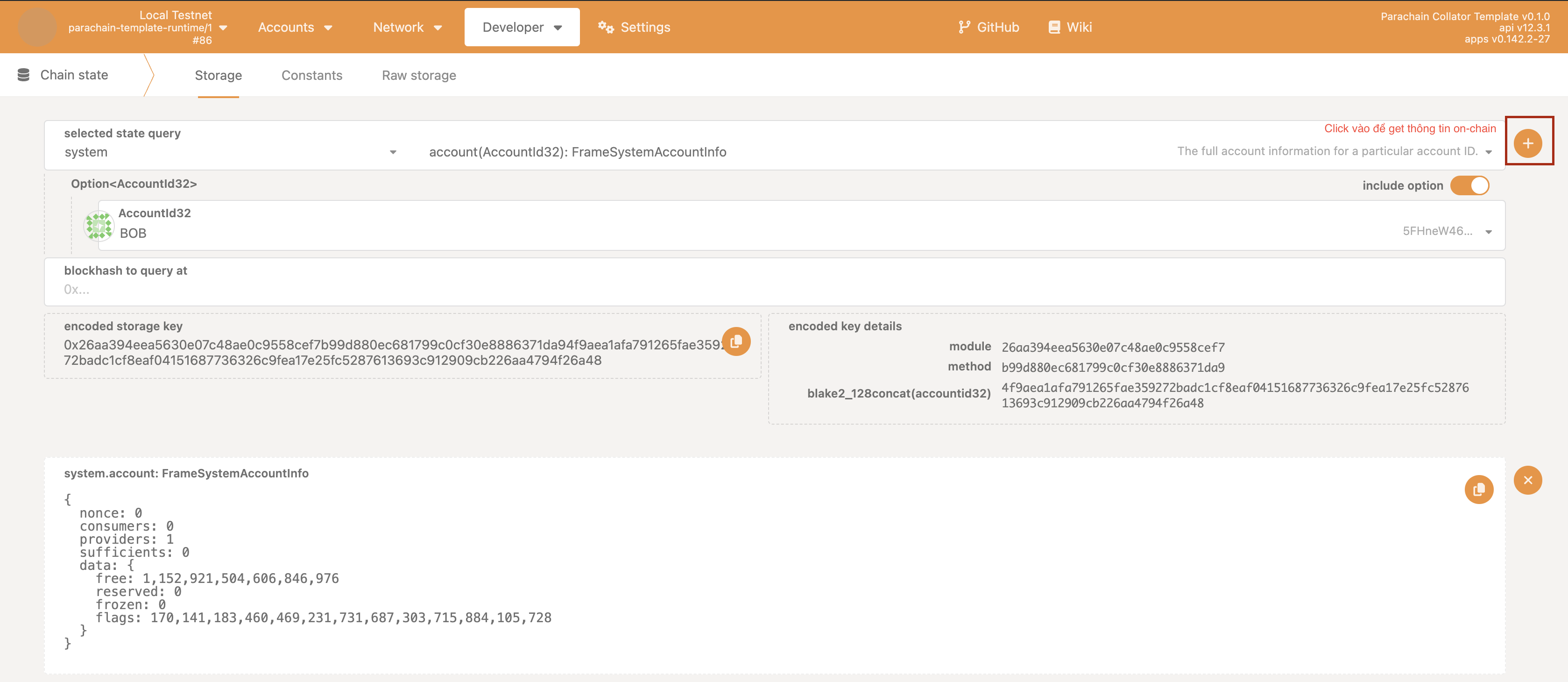Click the method hash b99d880e value
The image size is (1568, 682).
[1113, 367]
